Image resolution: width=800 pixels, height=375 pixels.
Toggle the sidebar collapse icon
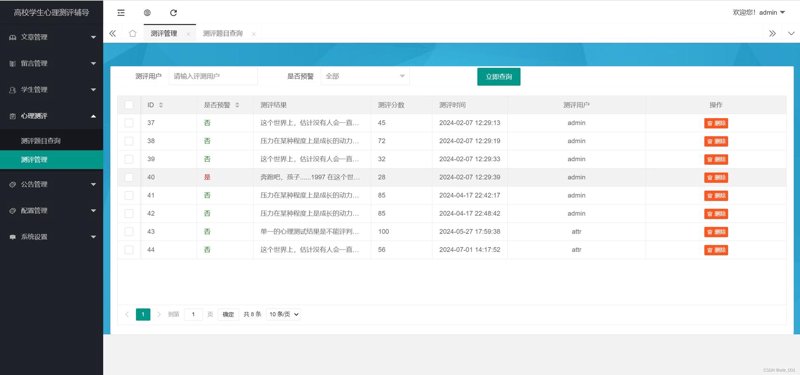pos(121,13)
